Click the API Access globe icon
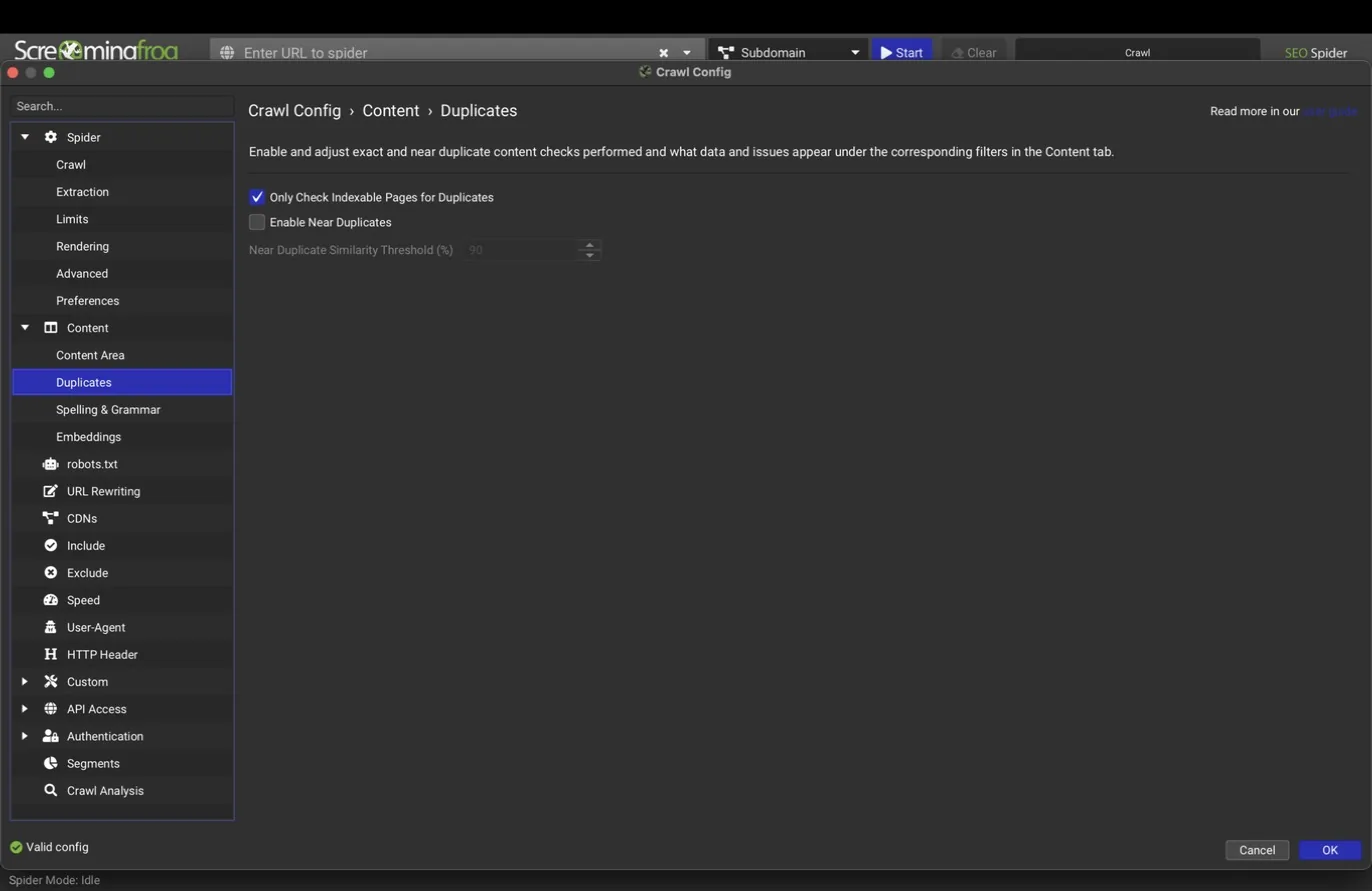The image size is (1372, 891). click(x=50, y=709)
